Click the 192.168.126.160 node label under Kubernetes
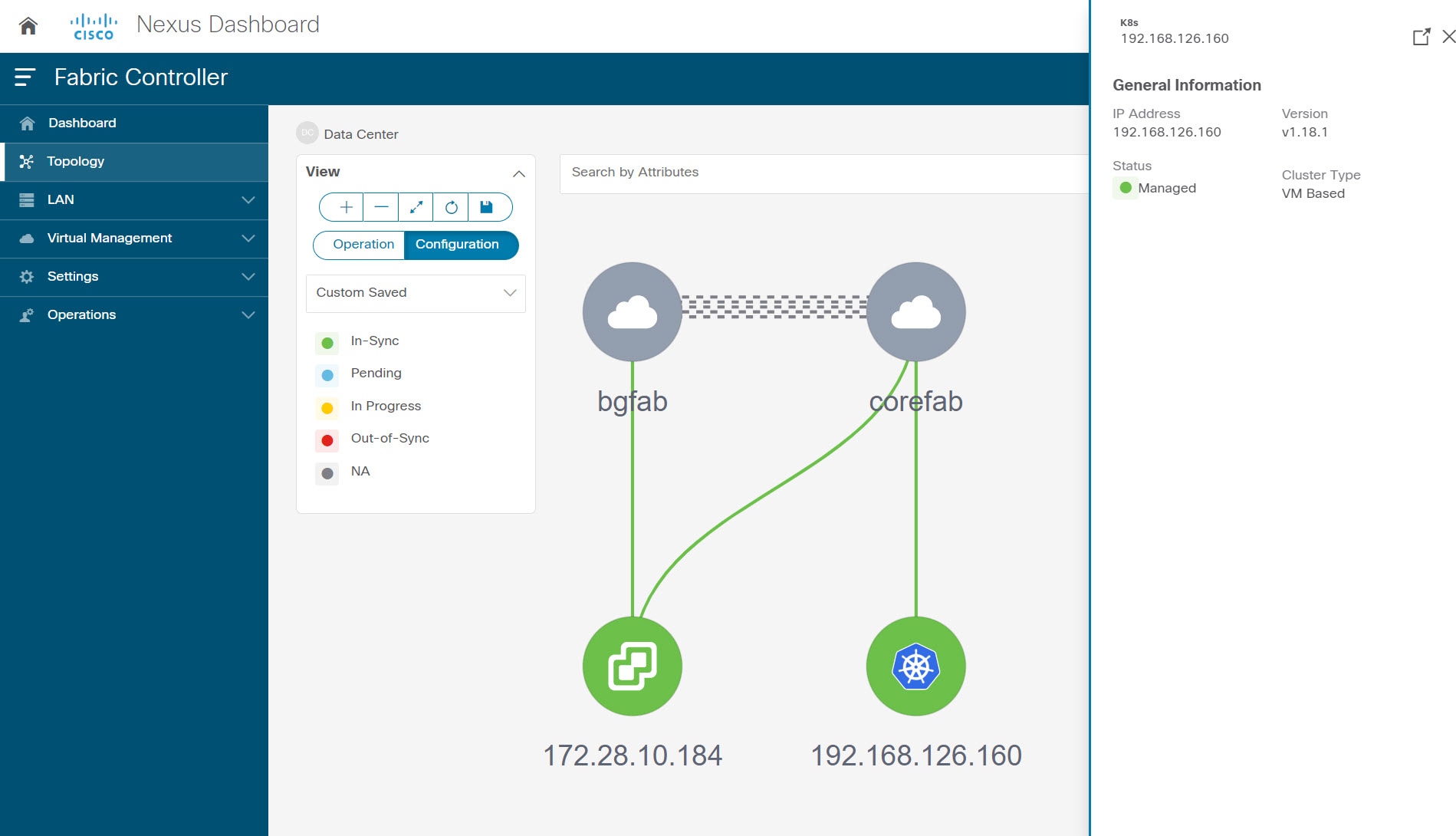This screenshot has width=1456, height=836. [916, 756]
